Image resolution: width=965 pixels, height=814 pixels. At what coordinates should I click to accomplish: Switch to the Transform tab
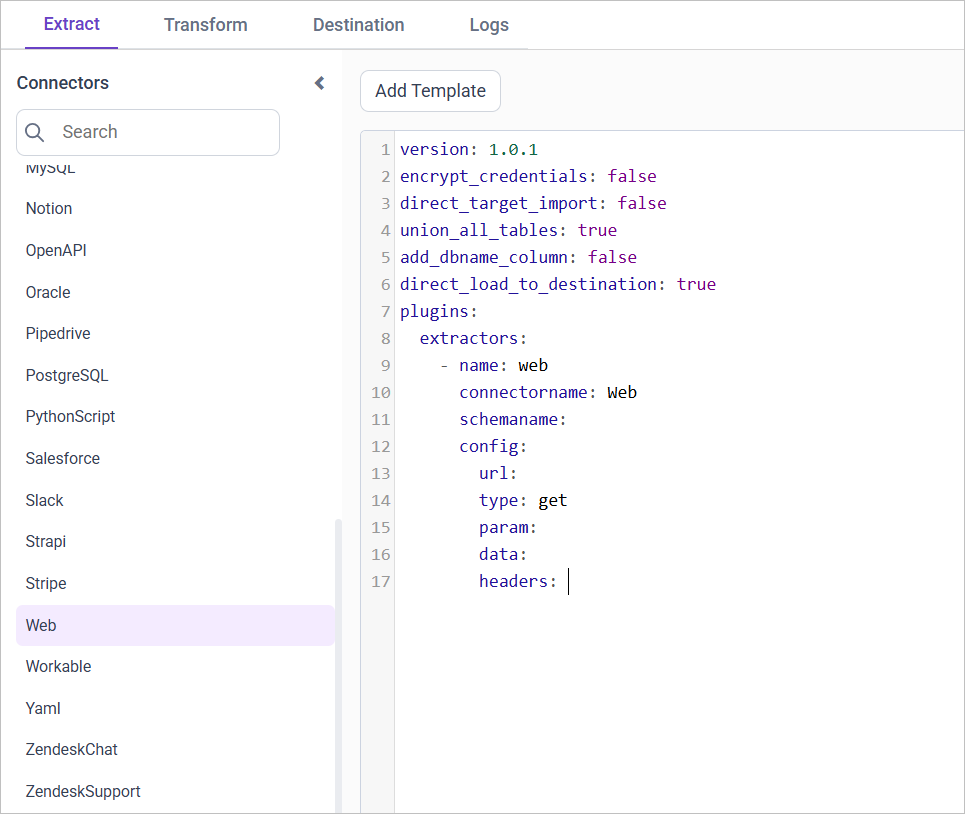click(x=205, y=25)
